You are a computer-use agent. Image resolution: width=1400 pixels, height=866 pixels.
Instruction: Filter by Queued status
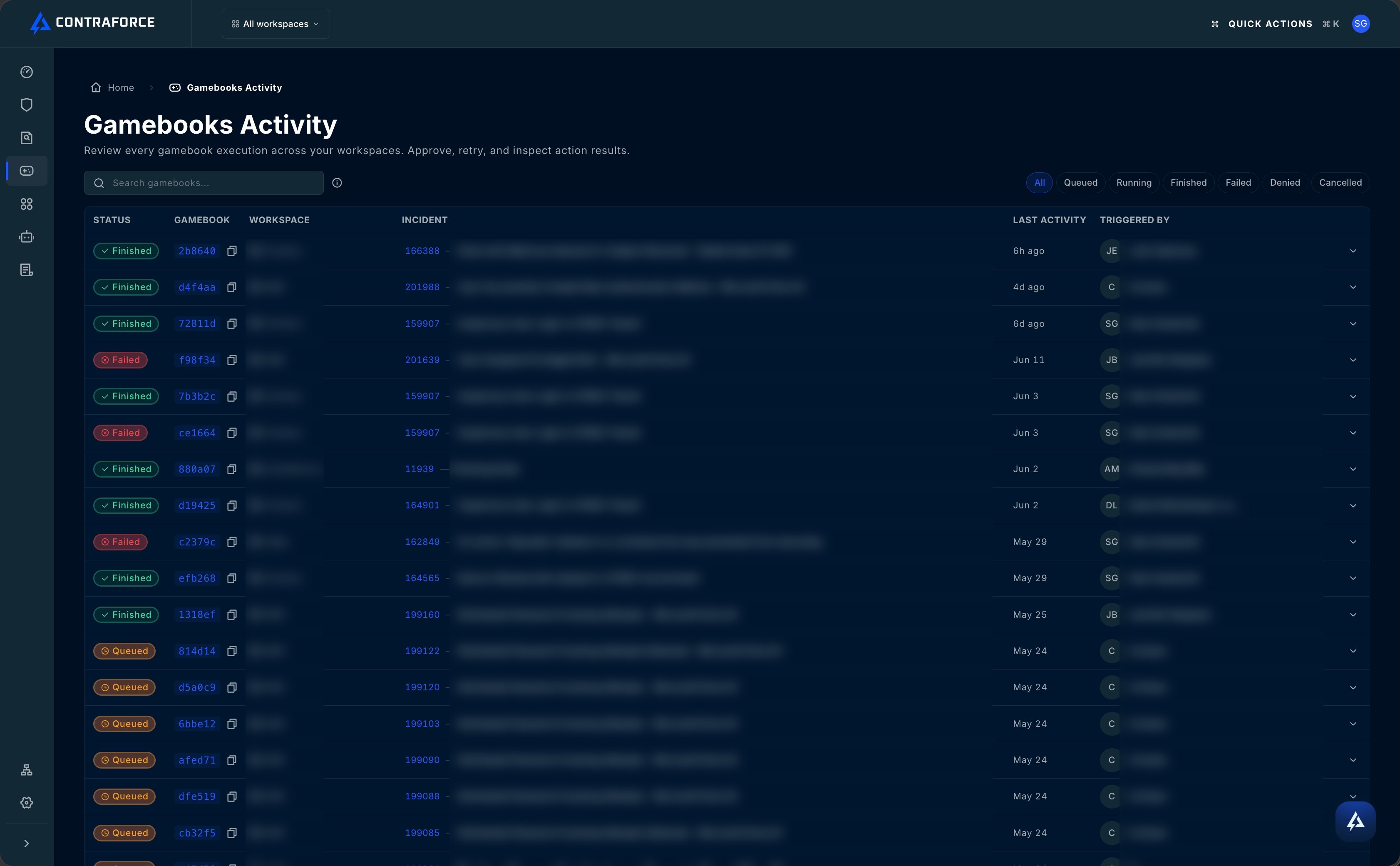1081,183
